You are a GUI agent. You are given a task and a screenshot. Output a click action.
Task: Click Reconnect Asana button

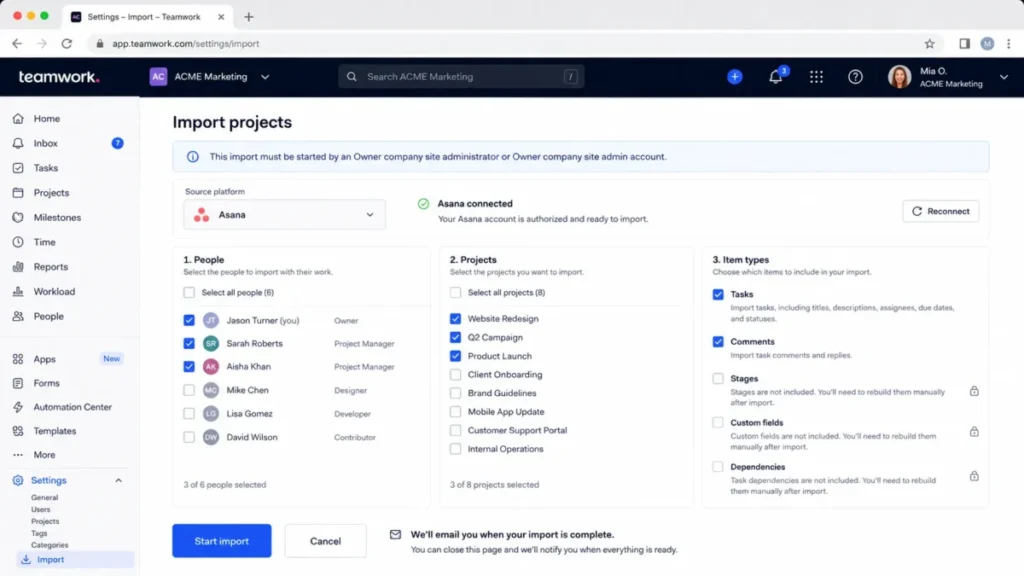pyautogui.click(x=940, y=211)
